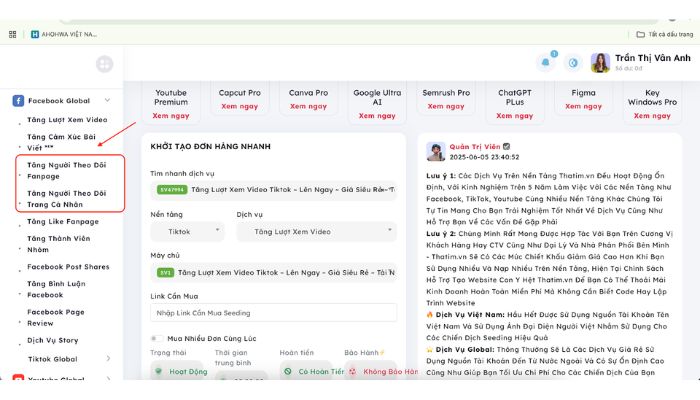The image size is (700, 400).
Task: Click the Quản Trị Viên author name
Action: pyautogui.click(x=475, y=146)
